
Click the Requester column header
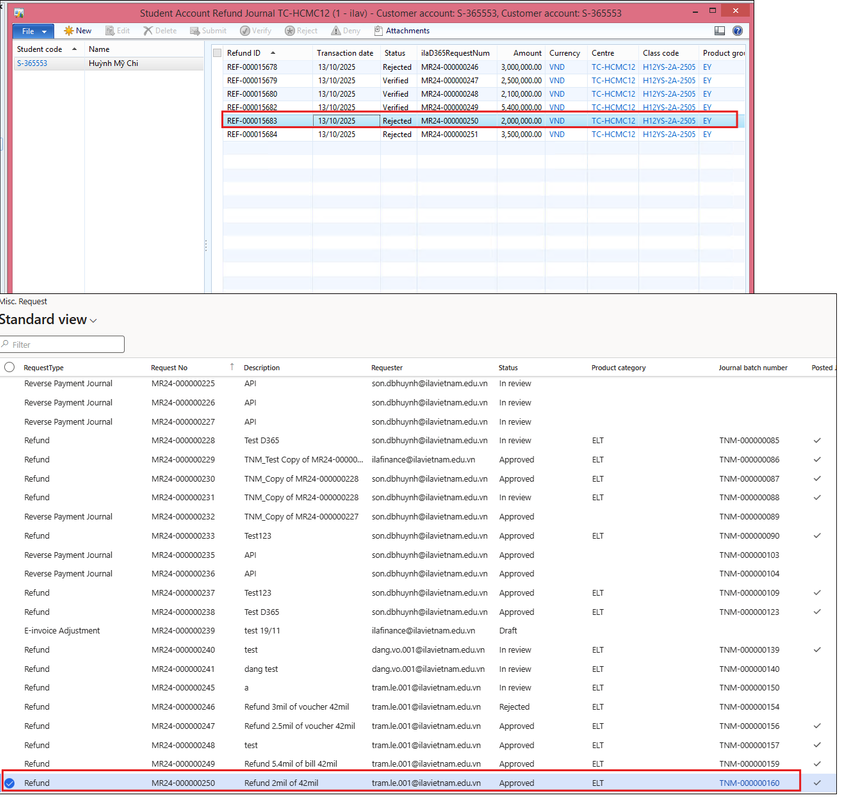386,368
